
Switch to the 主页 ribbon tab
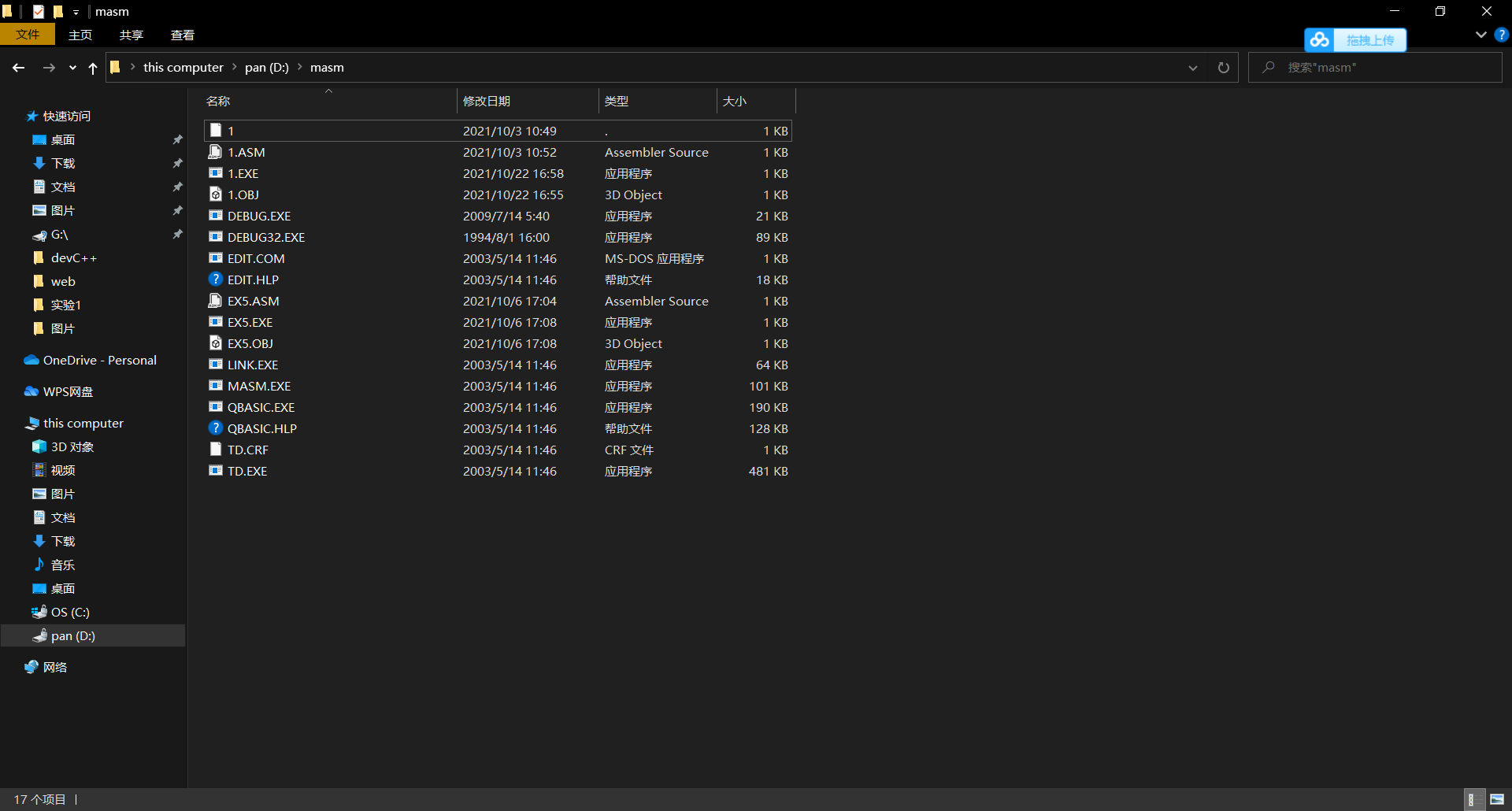(x=80, y=35)
